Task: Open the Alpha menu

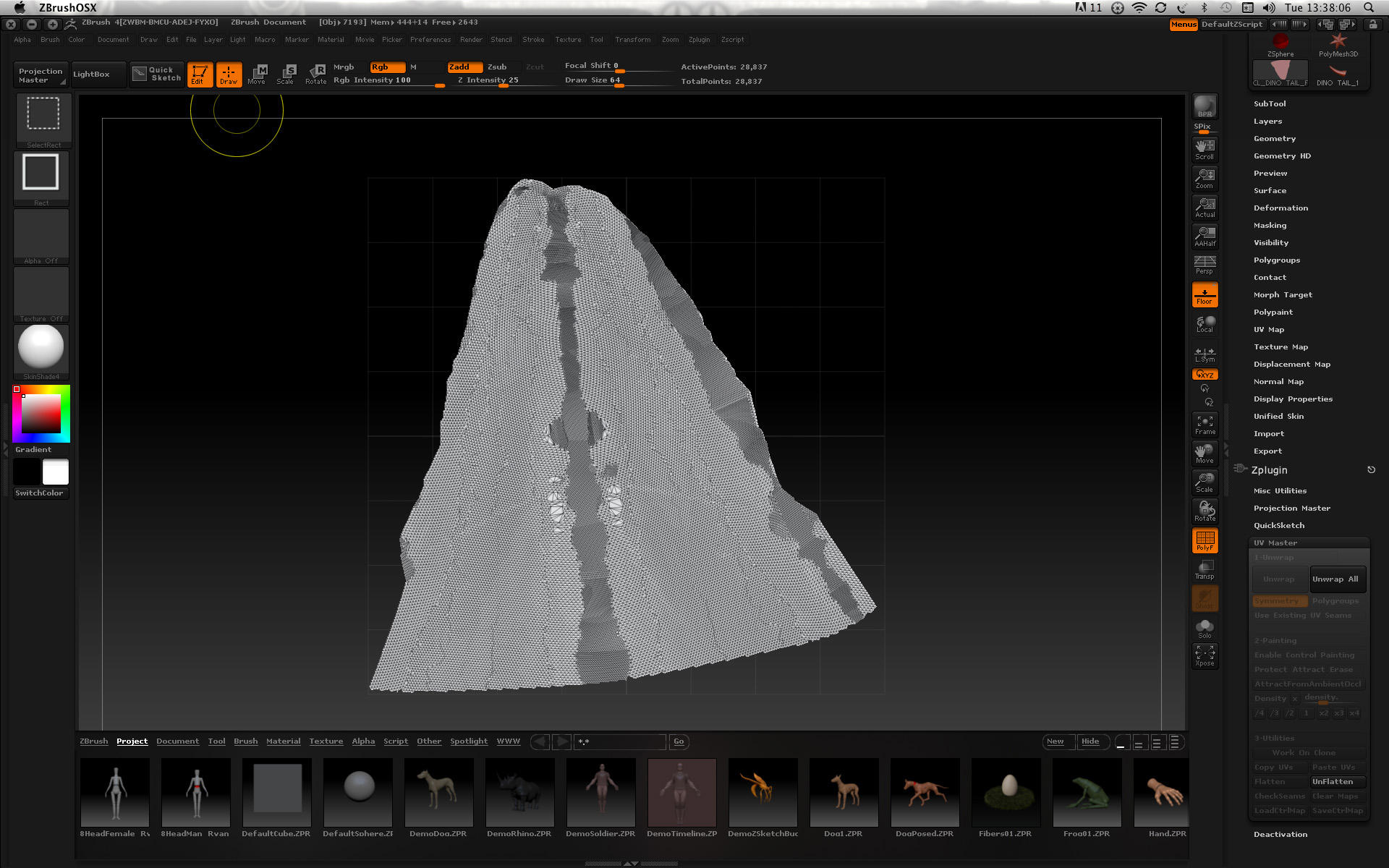Action: [22, 40]
